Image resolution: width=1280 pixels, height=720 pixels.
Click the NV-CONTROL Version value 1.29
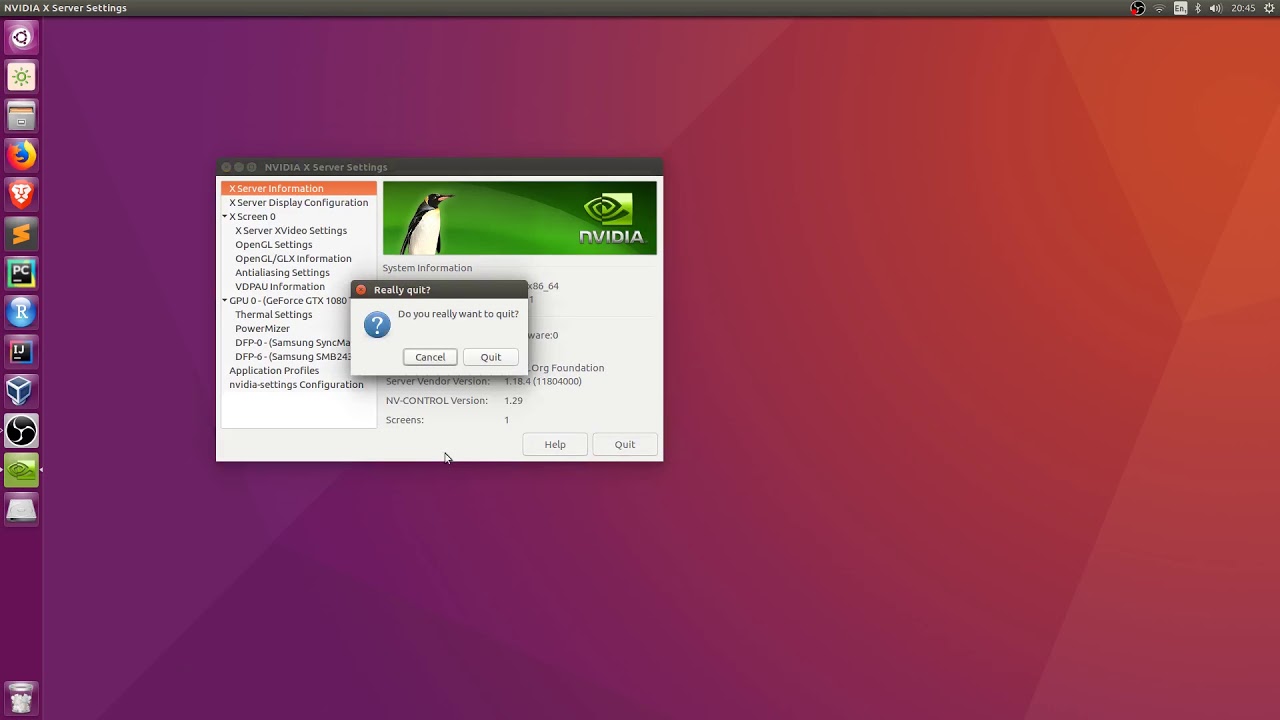coord(513,400)
